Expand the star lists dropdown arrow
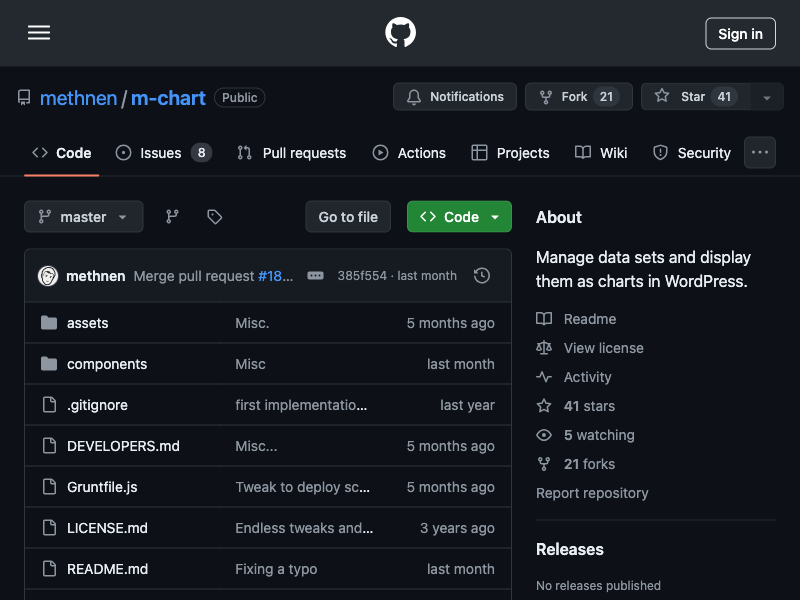This screenshot has height=600, width=800. (767, 97)
